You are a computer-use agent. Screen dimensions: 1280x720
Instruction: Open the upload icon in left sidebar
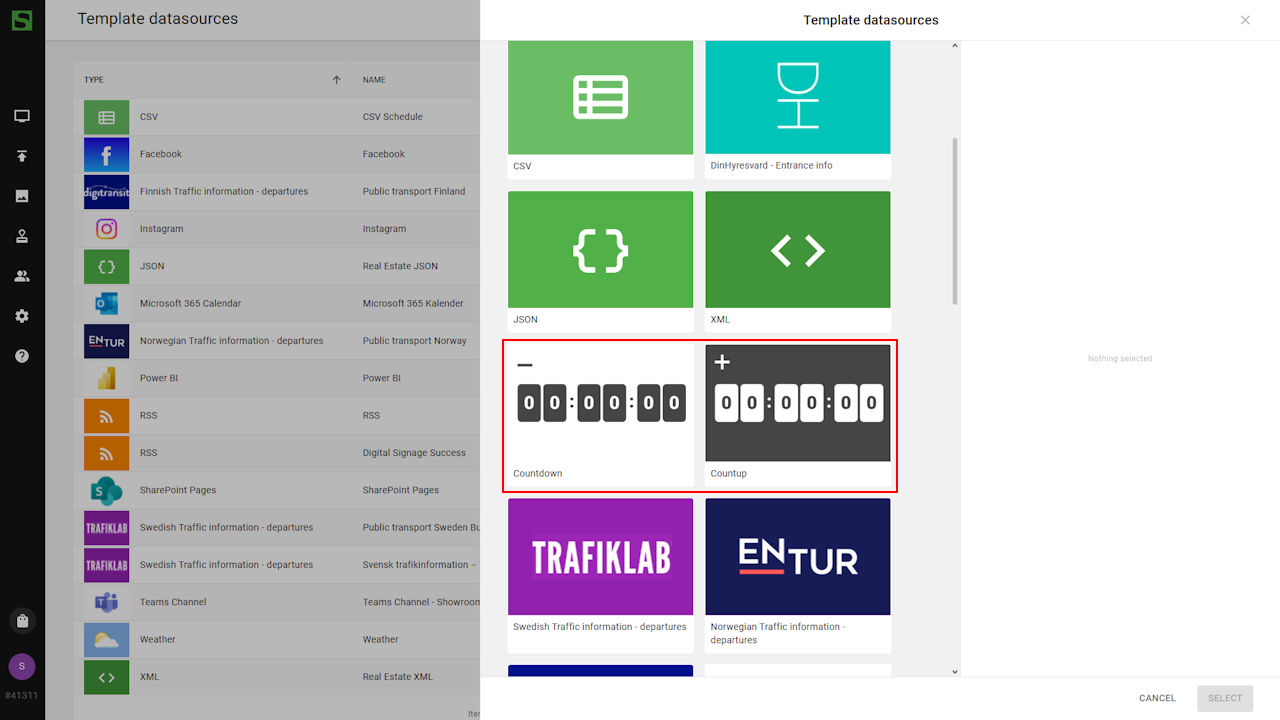tap(22, 156)
